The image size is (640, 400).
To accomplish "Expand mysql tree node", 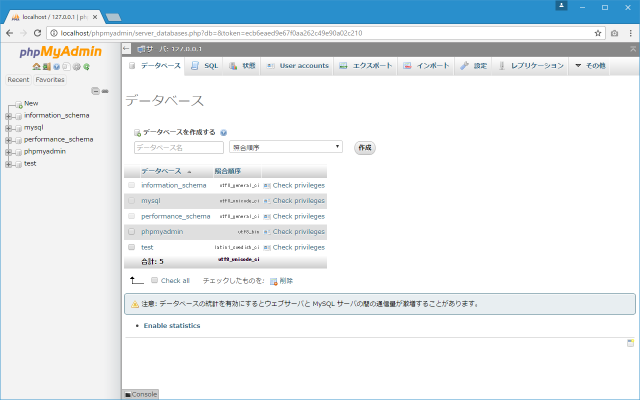I will (x=8, y=128).
